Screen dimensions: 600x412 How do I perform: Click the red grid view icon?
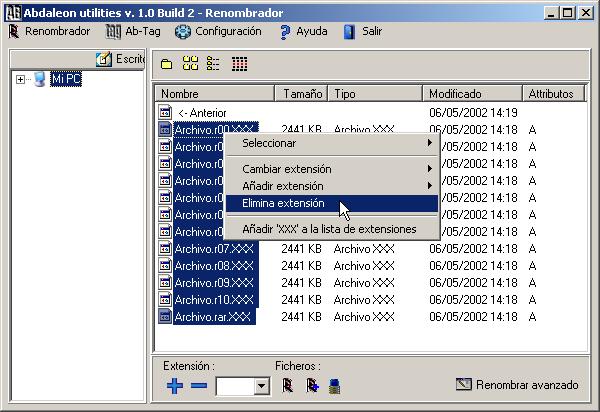[239, 63]
